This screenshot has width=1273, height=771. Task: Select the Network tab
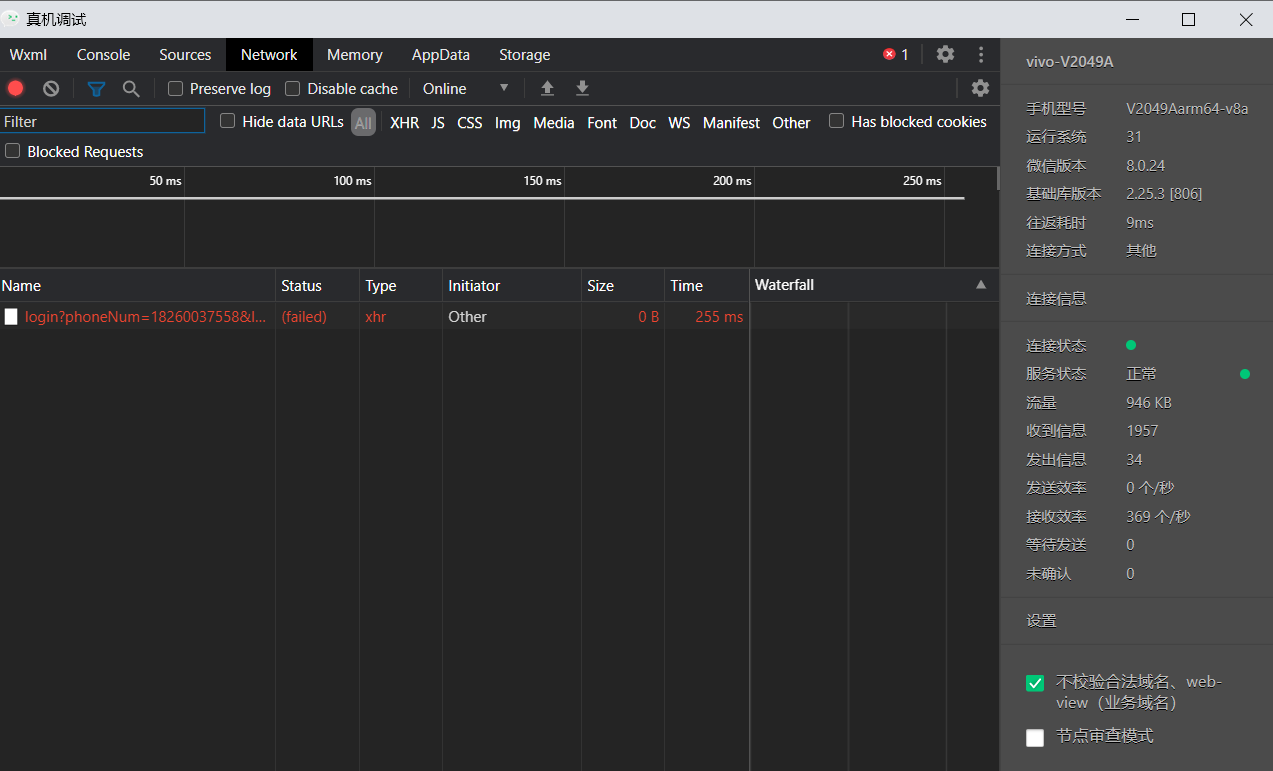click(x=269, y=54)
